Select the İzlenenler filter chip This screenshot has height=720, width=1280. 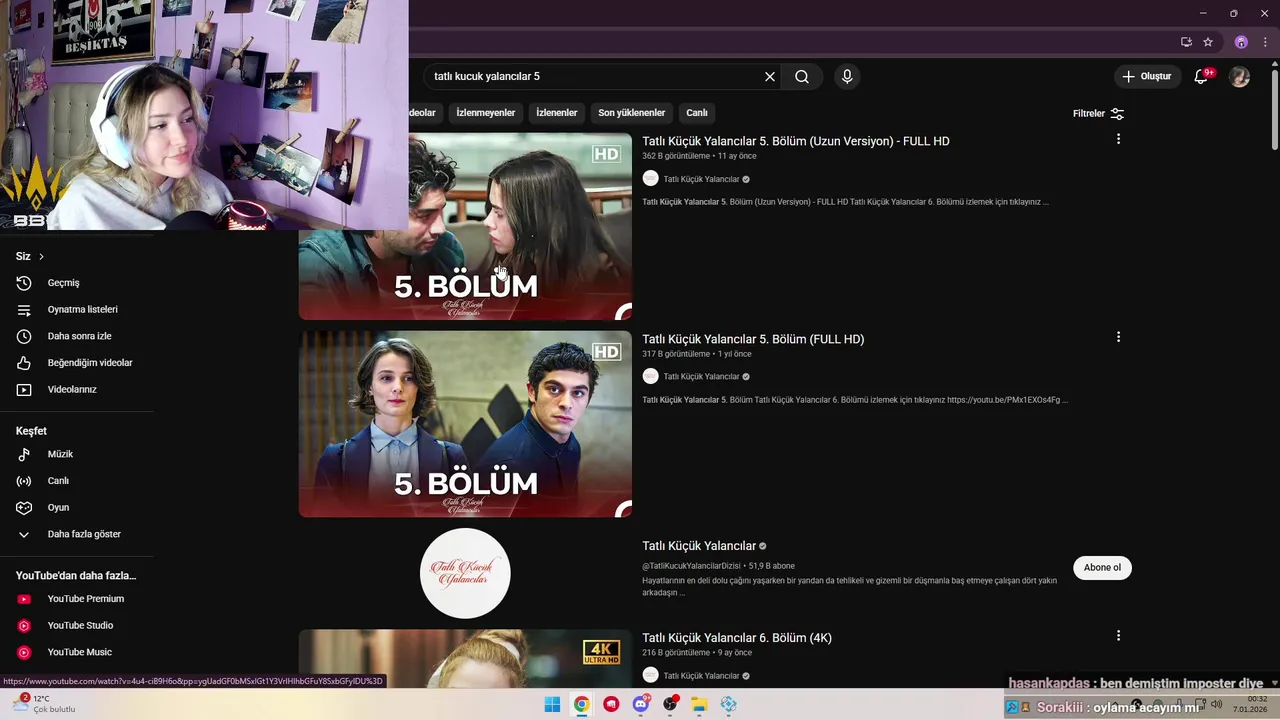coord(557,113)
